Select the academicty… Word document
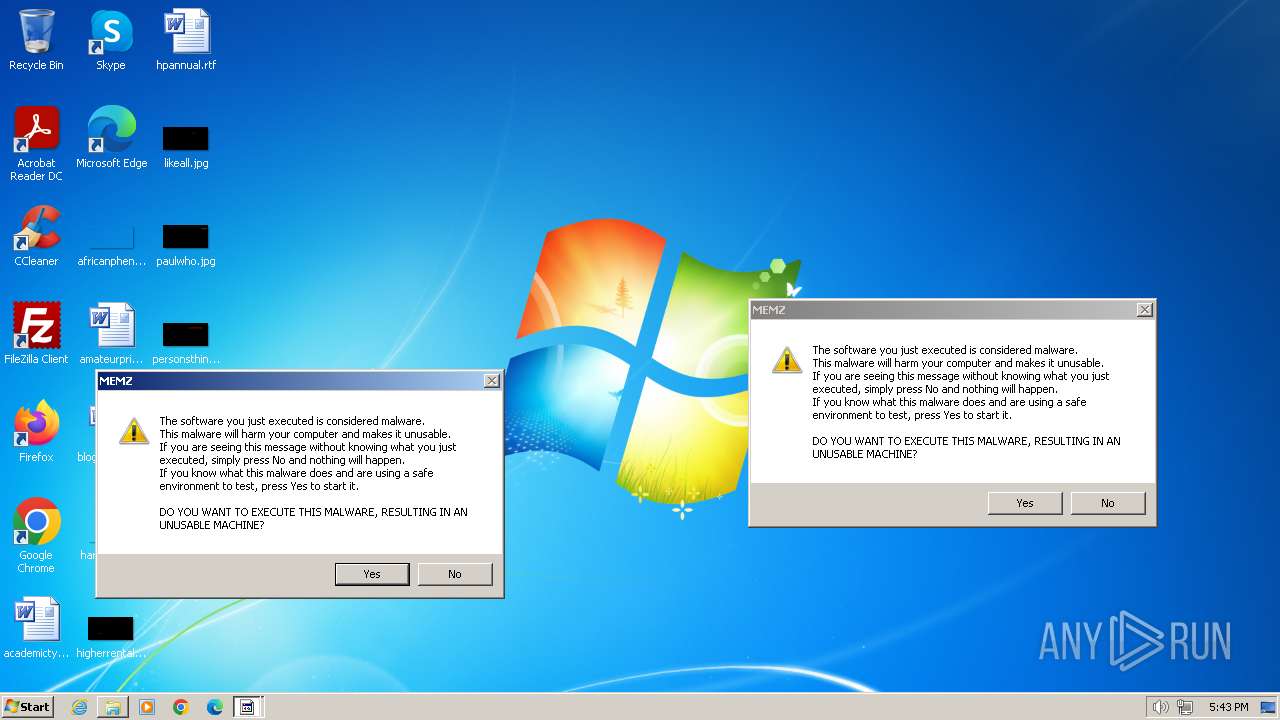 [x=36, y=627]
